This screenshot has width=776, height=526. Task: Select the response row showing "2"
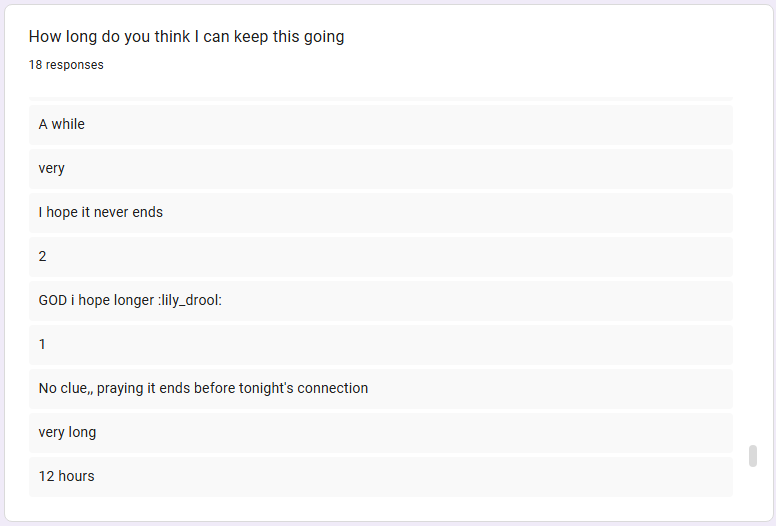(380, 257)
